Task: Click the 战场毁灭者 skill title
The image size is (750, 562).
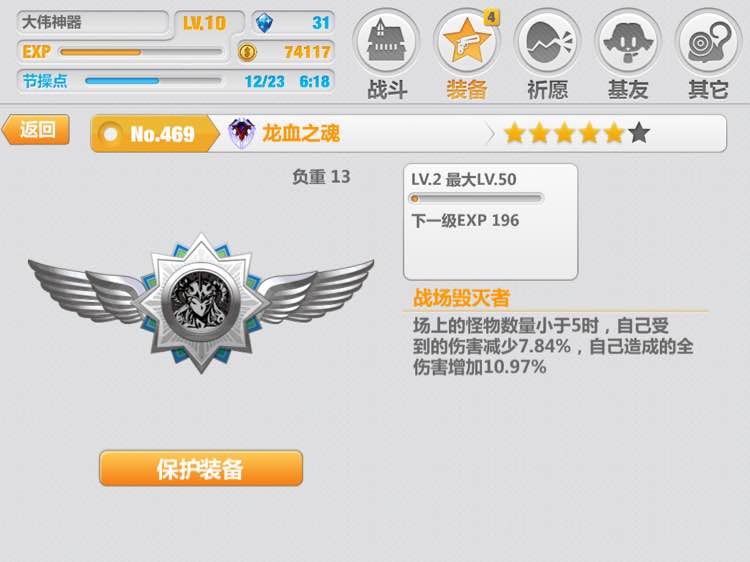Action: pyautogui.click(x=462, y=298)
